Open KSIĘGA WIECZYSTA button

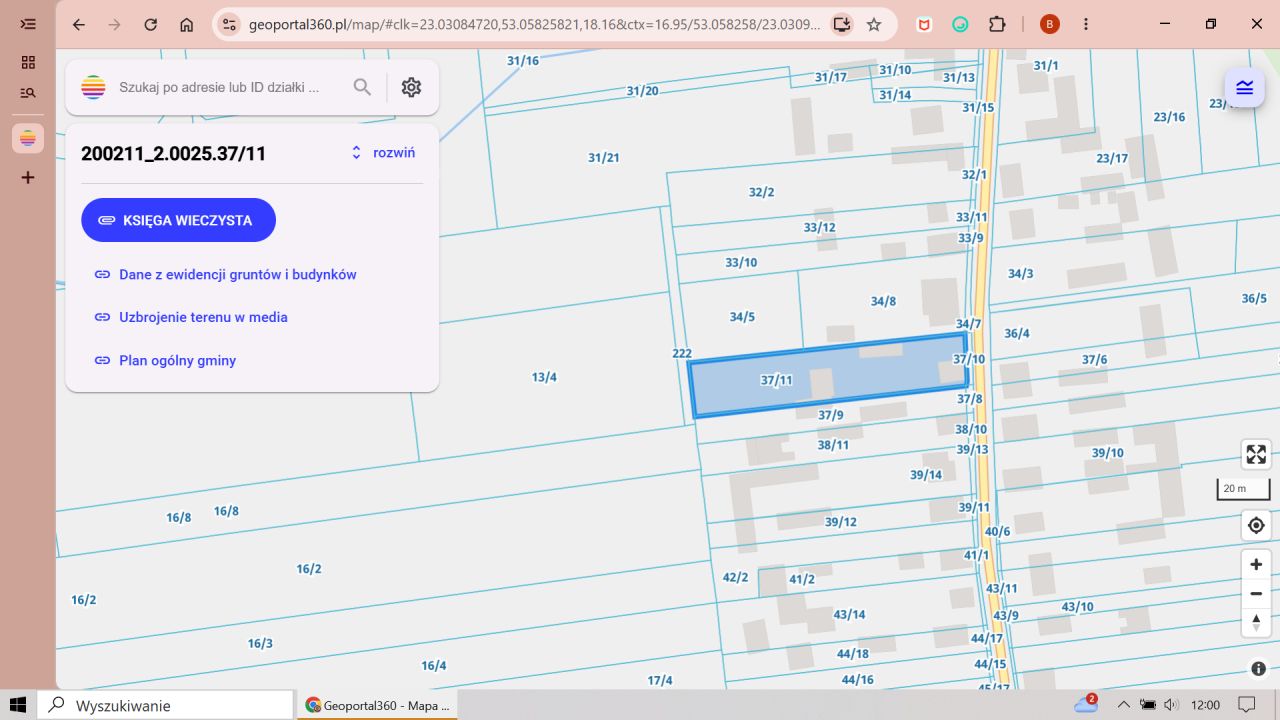click(x=178, y=220)
